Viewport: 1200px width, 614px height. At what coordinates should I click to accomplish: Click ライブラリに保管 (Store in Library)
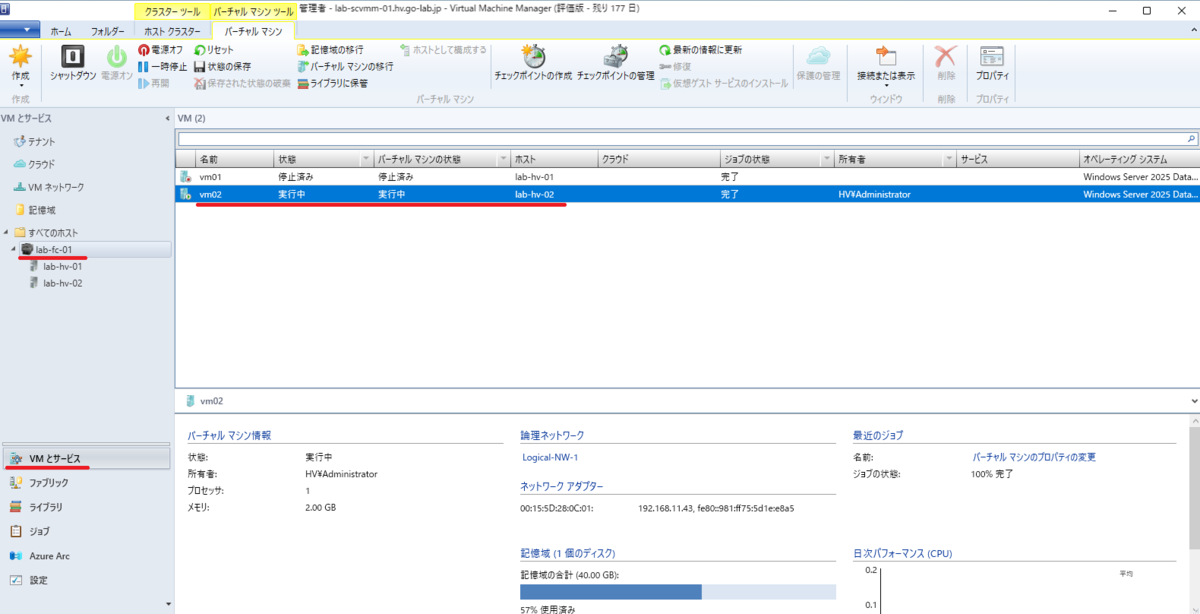332,83
